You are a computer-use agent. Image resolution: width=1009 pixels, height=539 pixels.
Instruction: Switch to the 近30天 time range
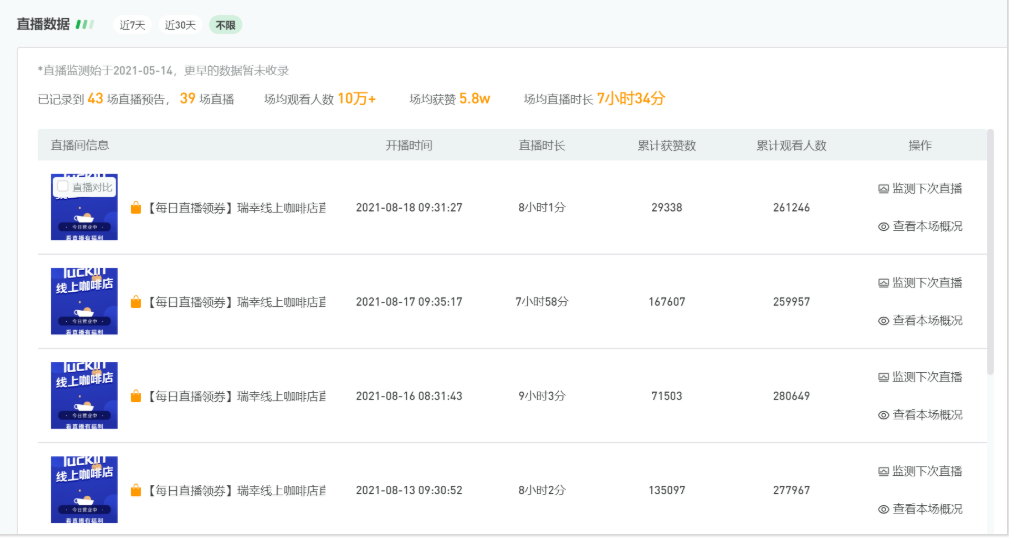[x=180, y=25]
